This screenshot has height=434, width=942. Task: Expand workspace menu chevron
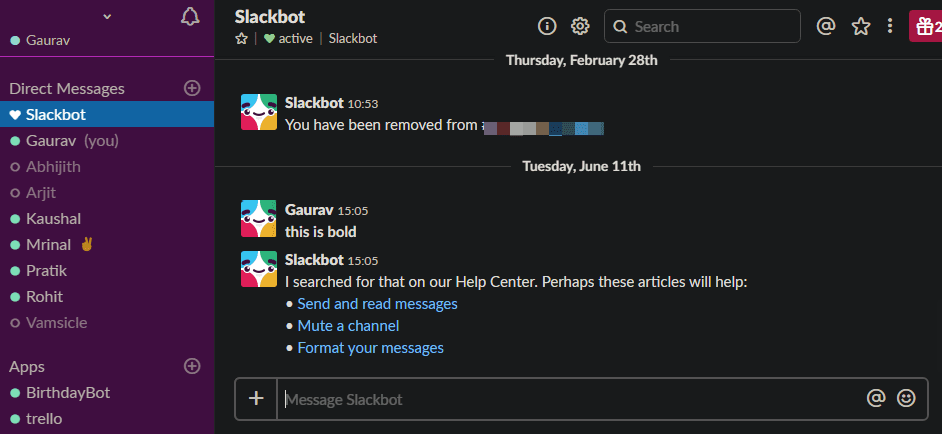[108, 16]
